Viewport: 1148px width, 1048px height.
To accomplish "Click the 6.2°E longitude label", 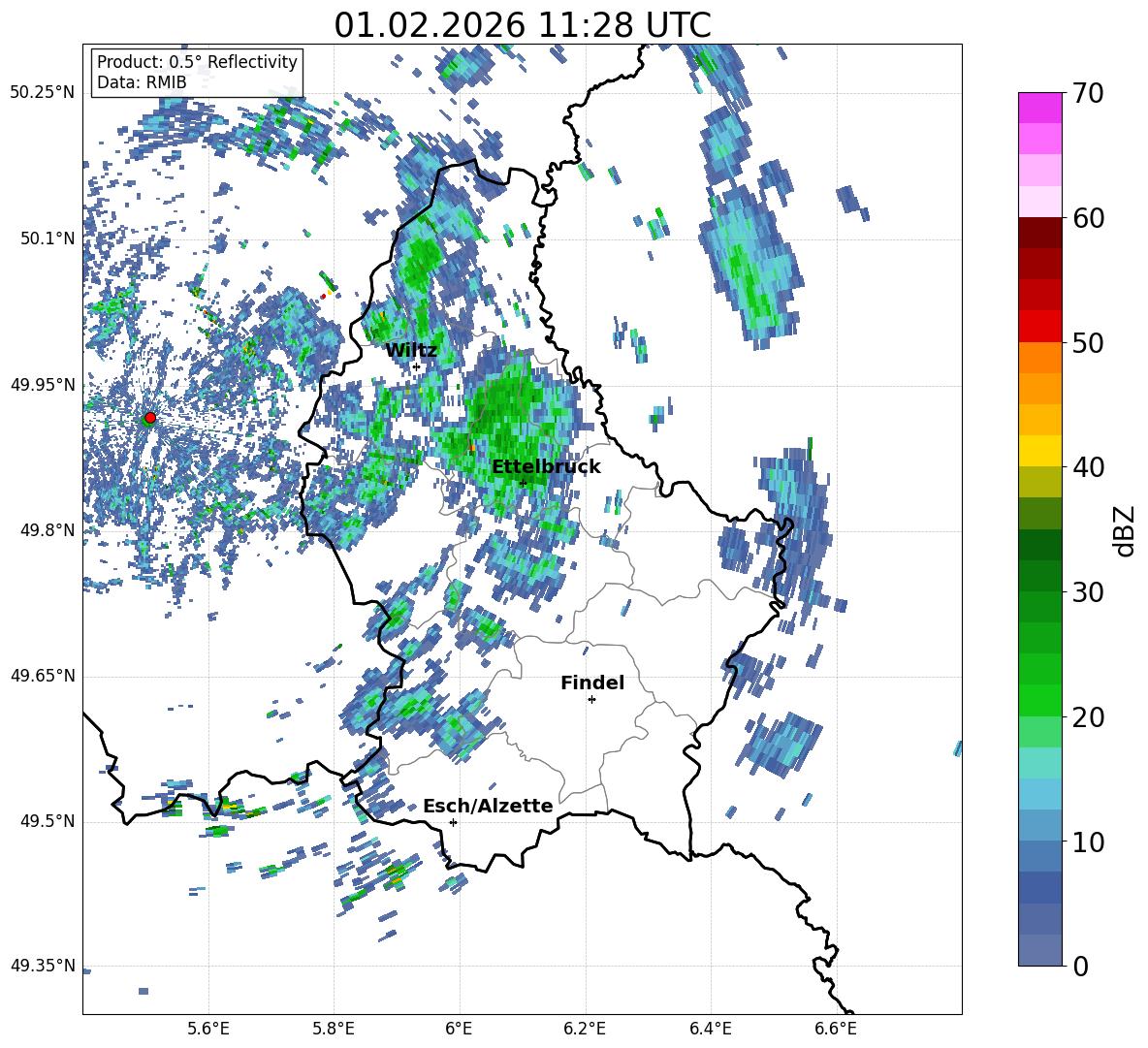I will pyautogui.click(x=585, y=1029).
